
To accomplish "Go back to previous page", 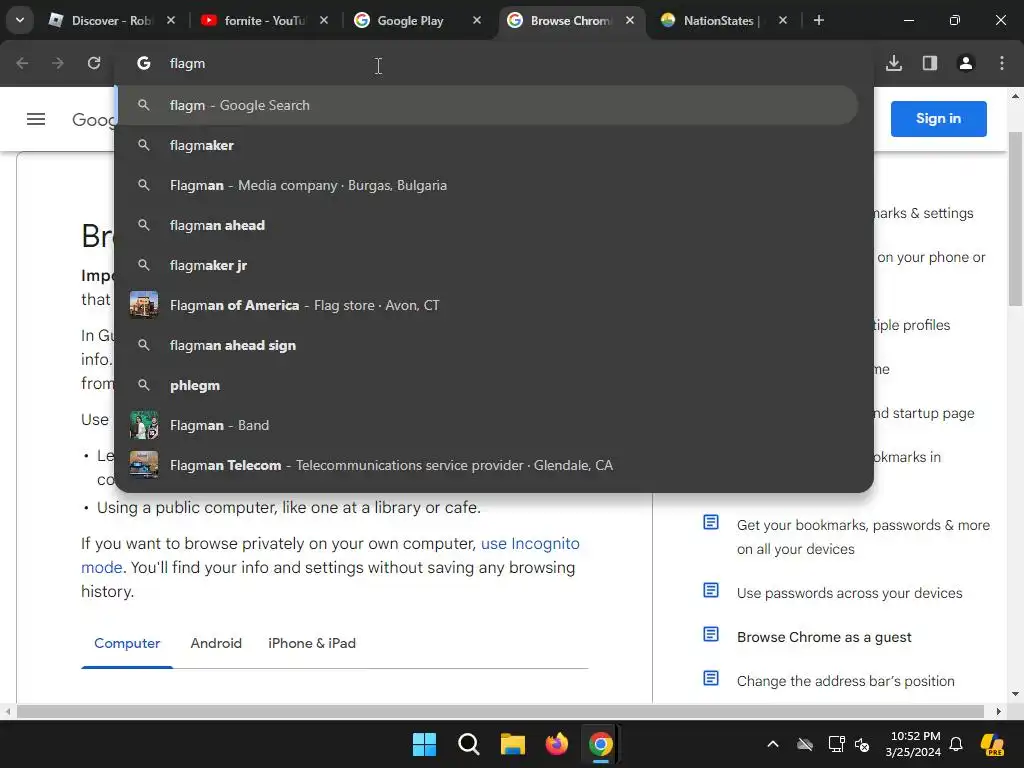I will (22, 63).
